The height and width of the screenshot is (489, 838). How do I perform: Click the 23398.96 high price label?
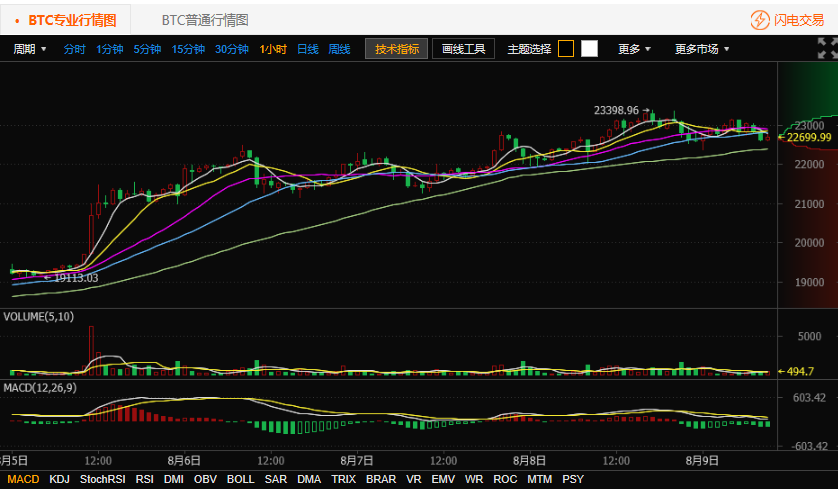tap(615, 110)
